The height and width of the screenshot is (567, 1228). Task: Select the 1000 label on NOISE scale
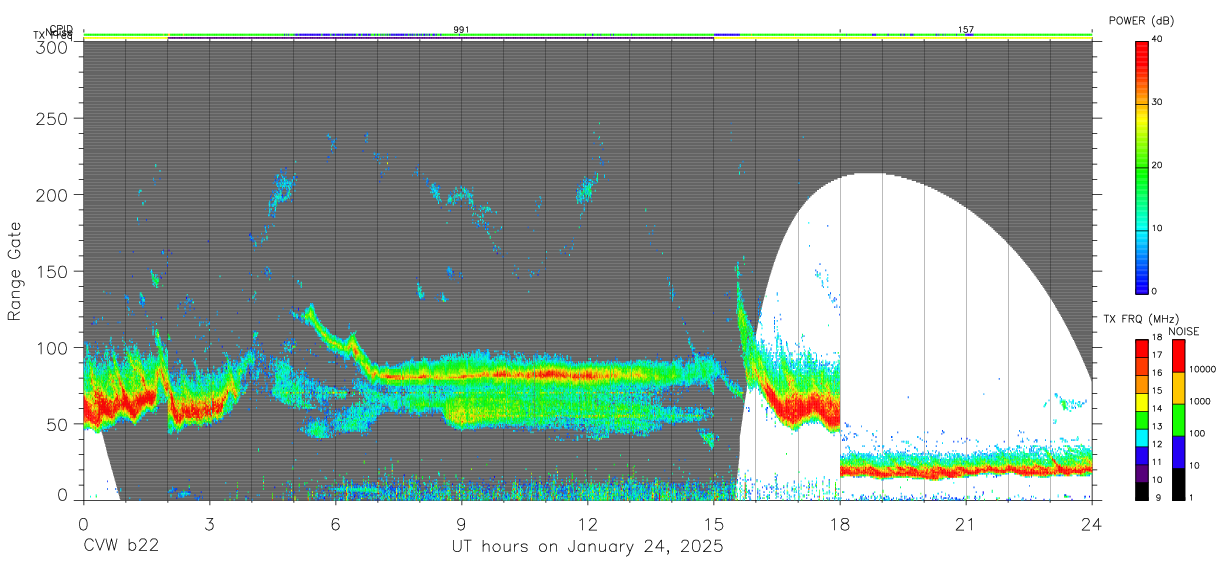tap(1200, 402)
